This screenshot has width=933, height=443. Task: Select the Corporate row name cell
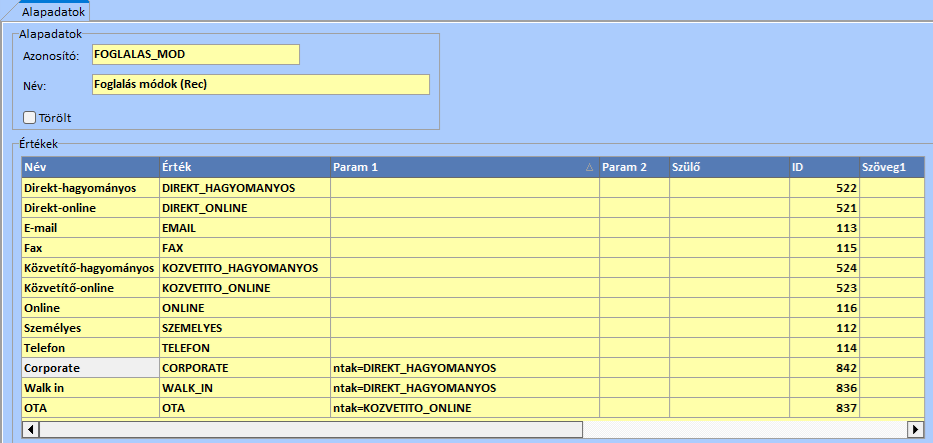89,368
